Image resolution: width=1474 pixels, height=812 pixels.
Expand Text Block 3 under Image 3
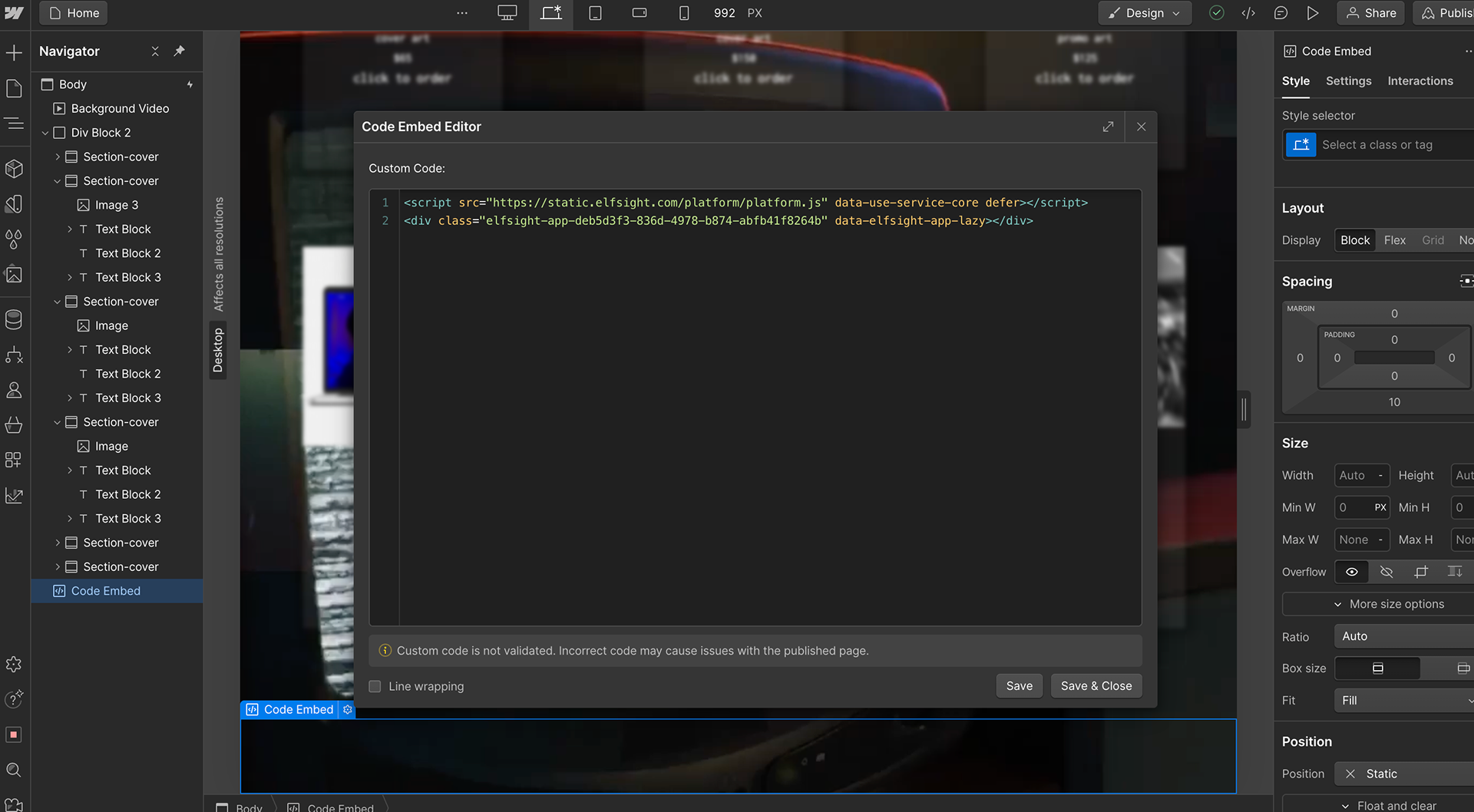(x=69, y=278)
